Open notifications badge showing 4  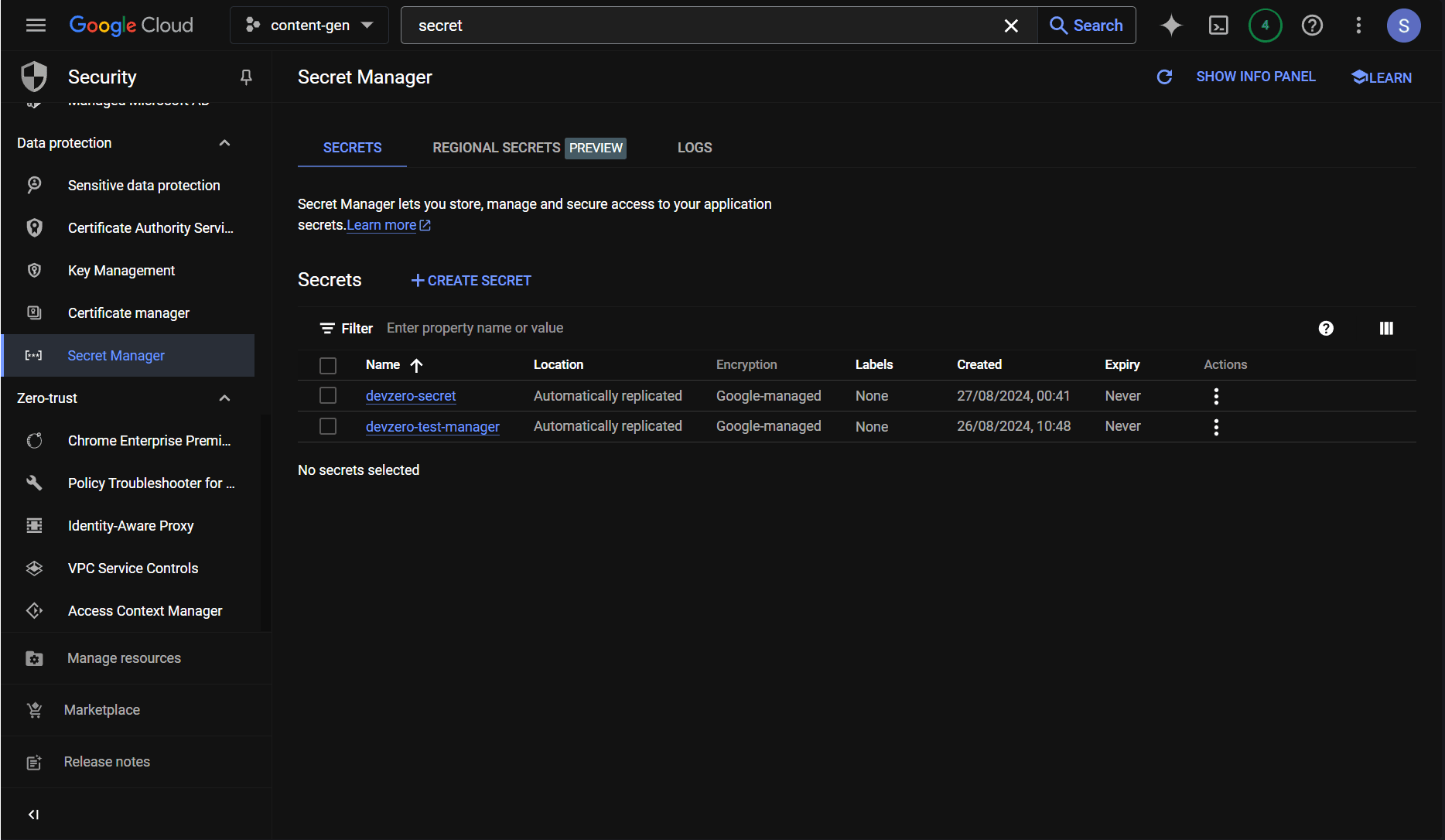point(1265,26)
